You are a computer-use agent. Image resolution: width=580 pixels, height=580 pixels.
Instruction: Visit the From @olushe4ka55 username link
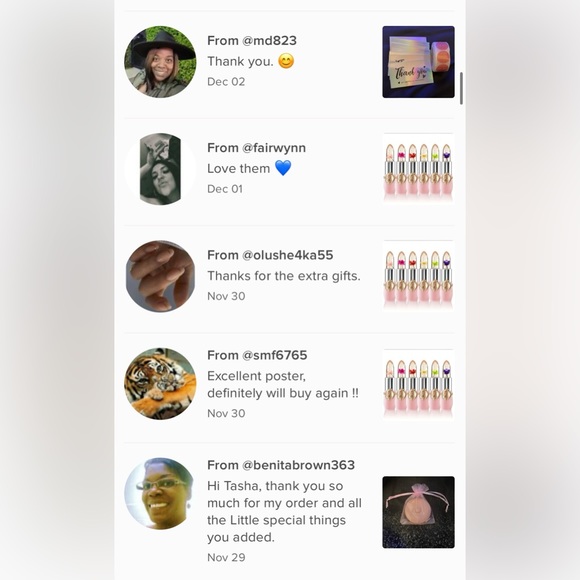click(270, 255)
